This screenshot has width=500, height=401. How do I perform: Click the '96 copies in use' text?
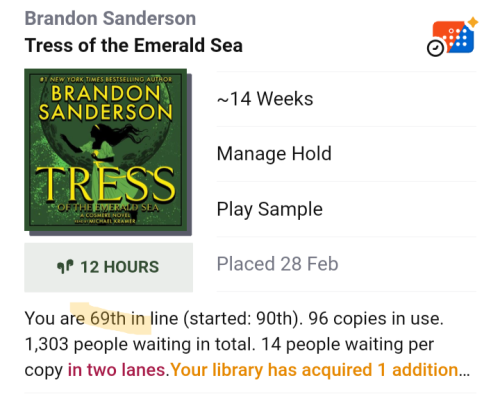click(x=376, y=318)
